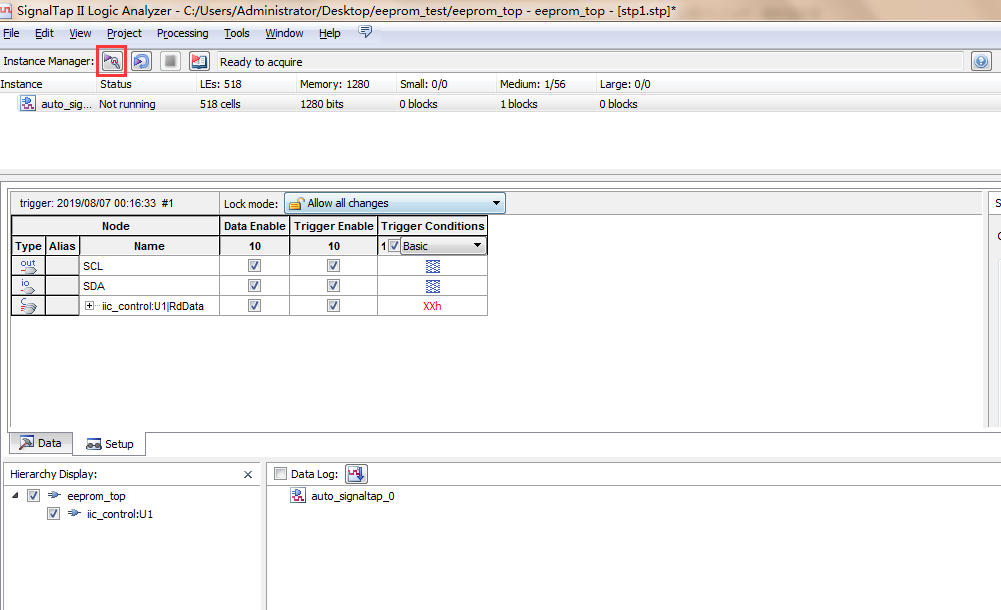Click the 1280 bits memory value
Screen dimensions: 1001x610
[322, 104]
